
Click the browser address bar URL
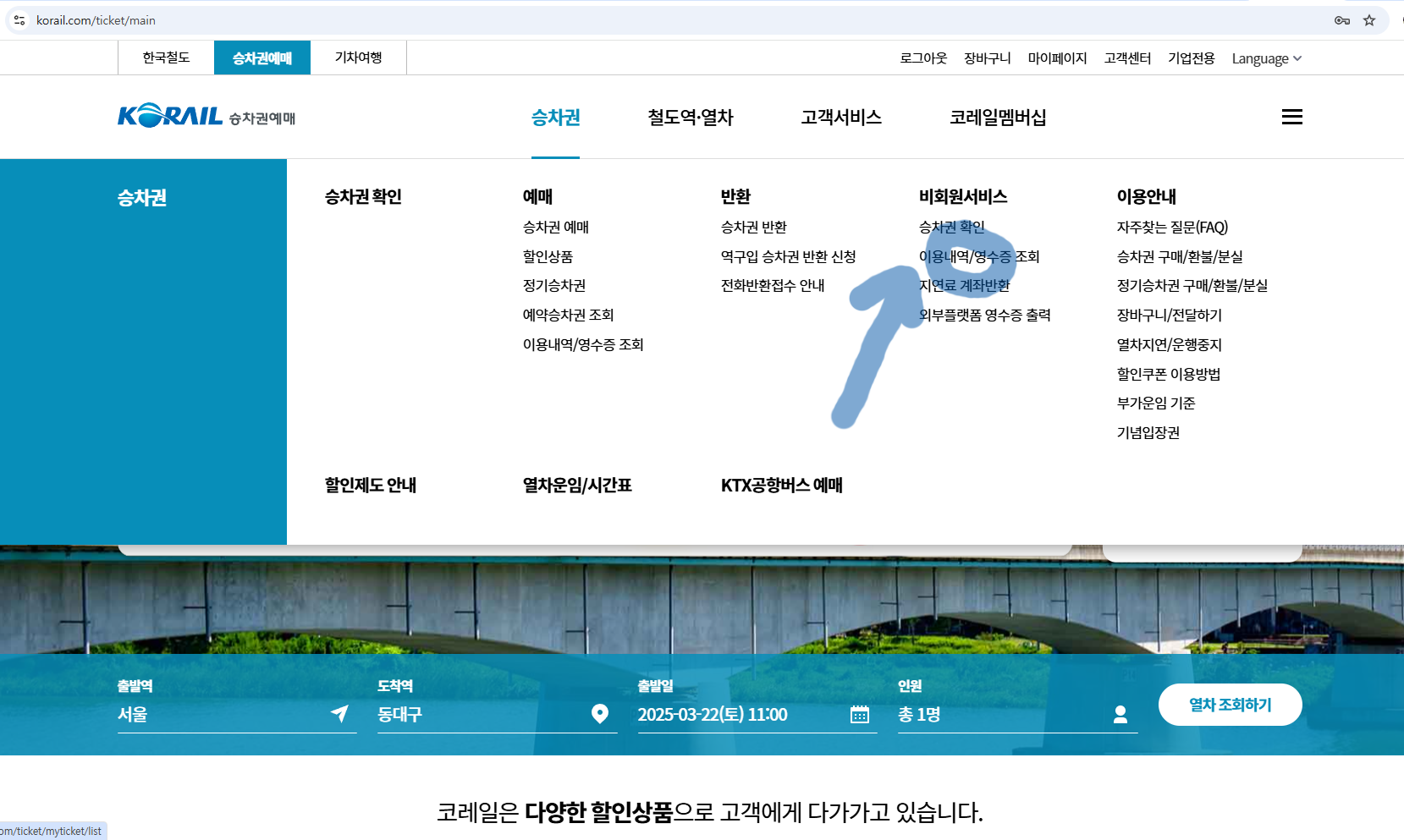pos(96,20)
